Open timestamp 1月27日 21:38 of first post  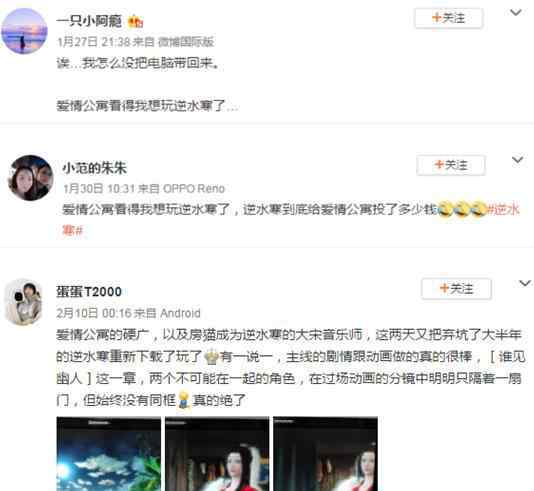(94, 42)
